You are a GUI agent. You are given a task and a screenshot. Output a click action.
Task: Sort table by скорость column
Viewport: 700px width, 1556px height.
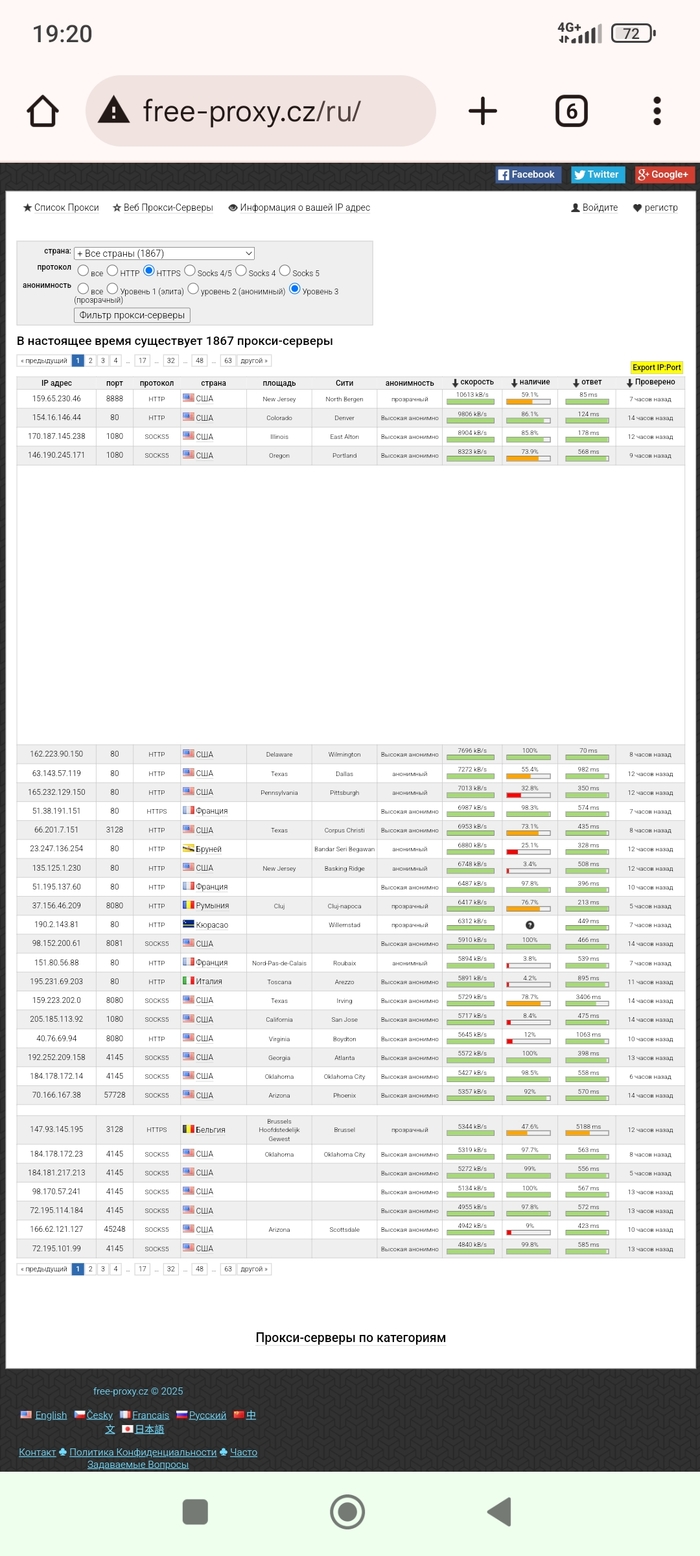472,383
